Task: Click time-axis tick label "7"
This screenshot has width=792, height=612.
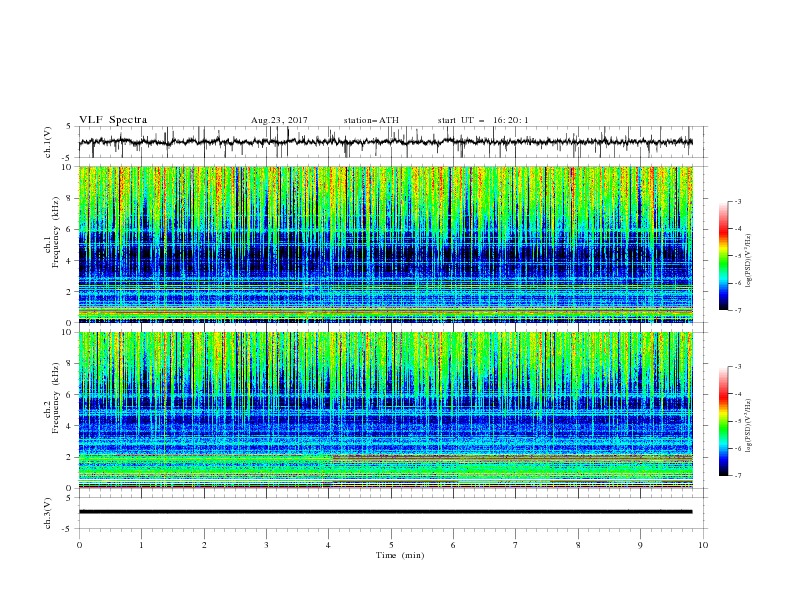Action: 516,545
